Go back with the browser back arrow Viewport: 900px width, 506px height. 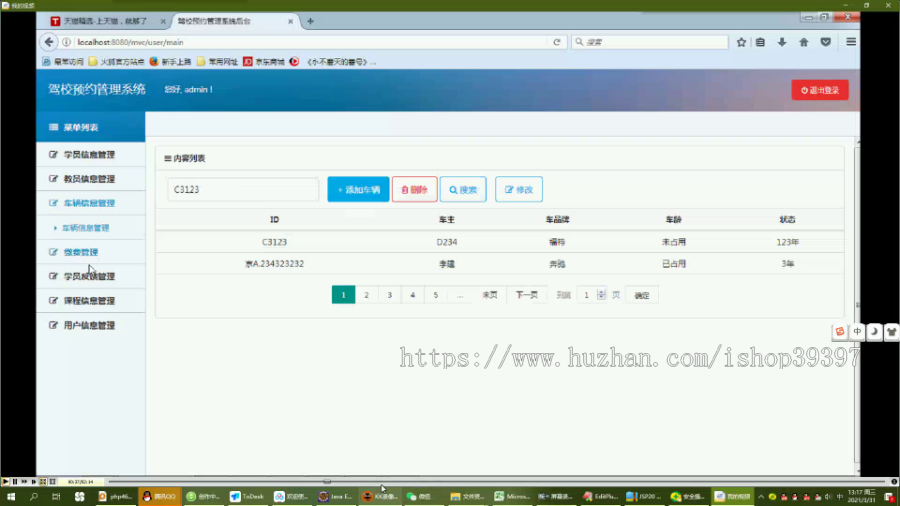click(49, 42)
